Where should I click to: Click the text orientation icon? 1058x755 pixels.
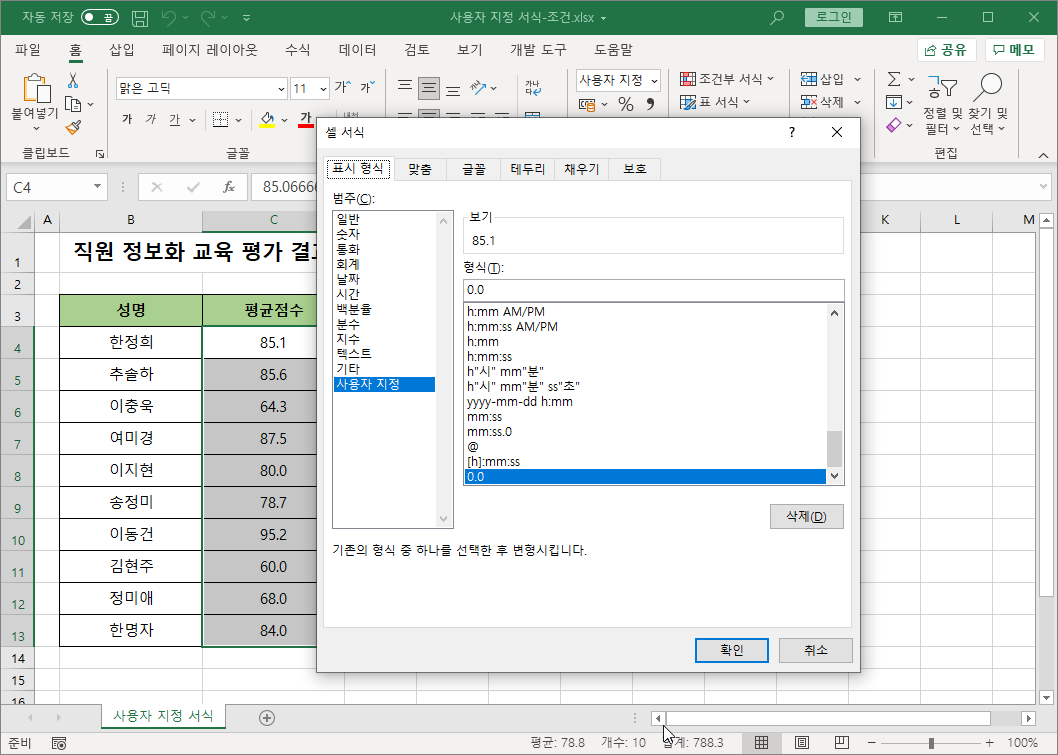tap(479, 88)
